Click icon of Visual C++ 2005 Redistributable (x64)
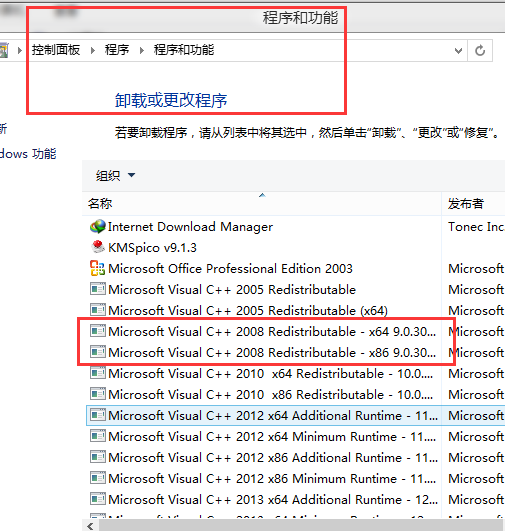The image size is (505, 531). (98, 310)
